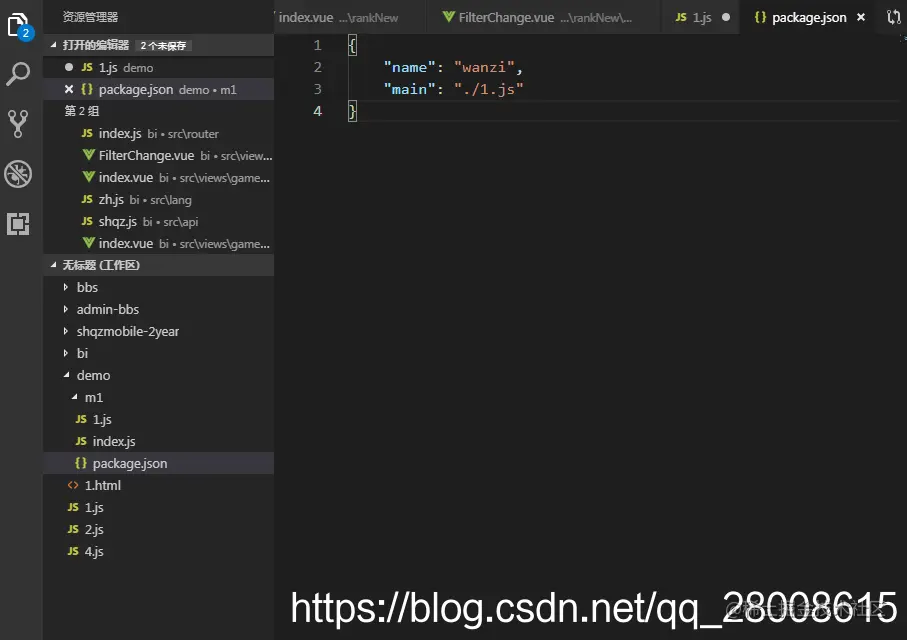Image resolution: width=907 pixels, height=640 pixels.
Task: Open 1.js inside the m1 folder
Action: (x=158, y=419)
